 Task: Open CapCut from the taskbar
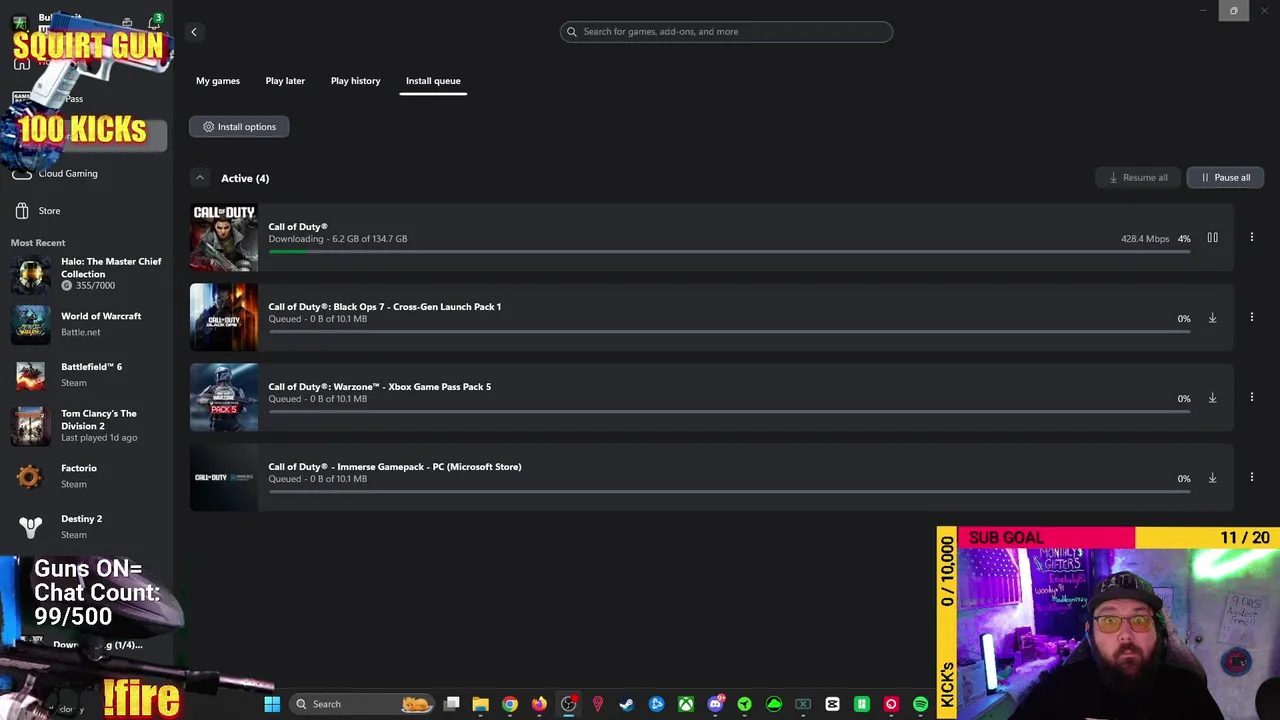832,704
